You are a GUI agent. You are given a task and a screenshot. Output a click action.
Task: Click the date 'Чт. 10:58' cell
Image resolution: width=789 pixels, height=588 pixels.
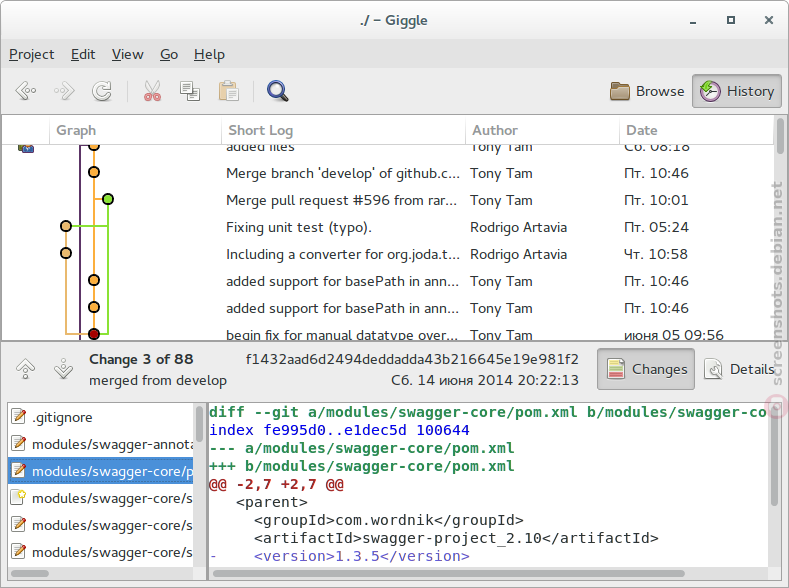(x=656, y=254)
